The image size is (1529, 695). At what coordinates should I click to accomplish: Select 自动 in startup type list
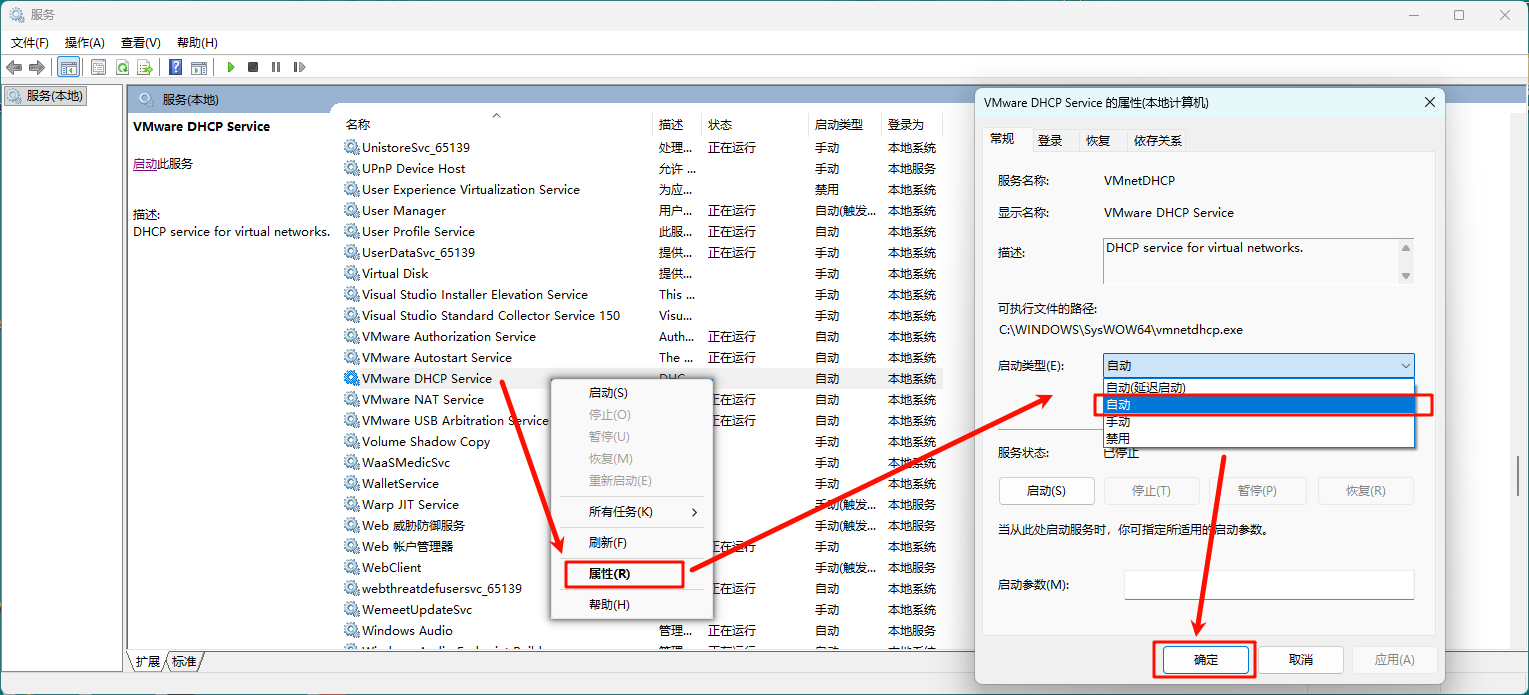point(1259,405)
